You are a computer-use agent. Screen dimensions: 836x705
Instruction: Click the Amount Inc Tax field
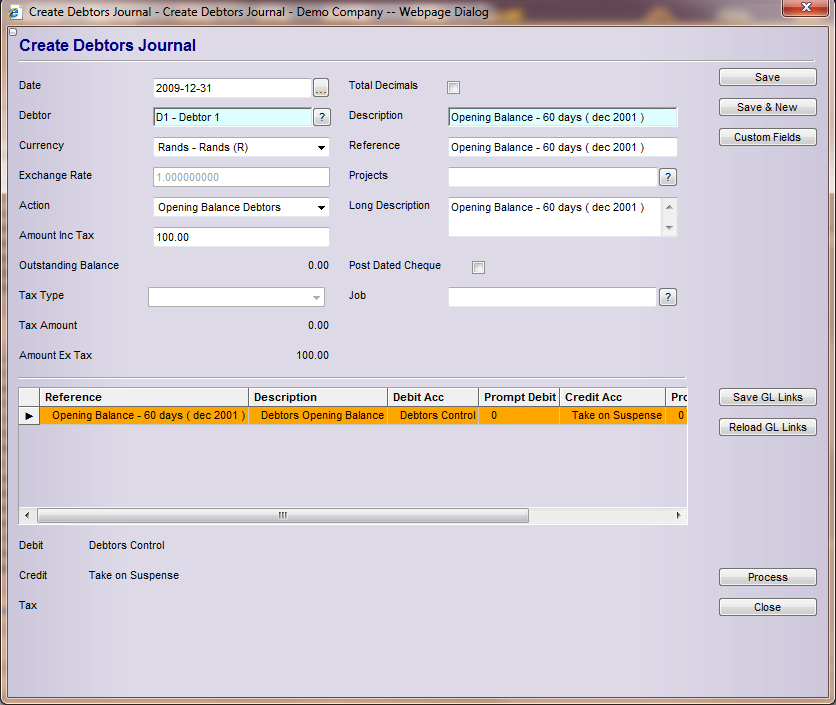point(241,237)
